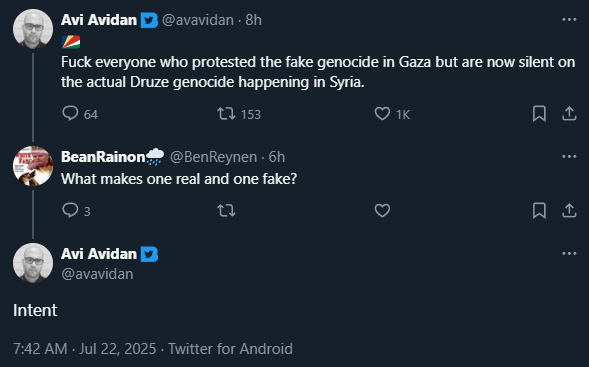Click the 7:42 AM · Jul 22, 2025 timestamp

85,349
